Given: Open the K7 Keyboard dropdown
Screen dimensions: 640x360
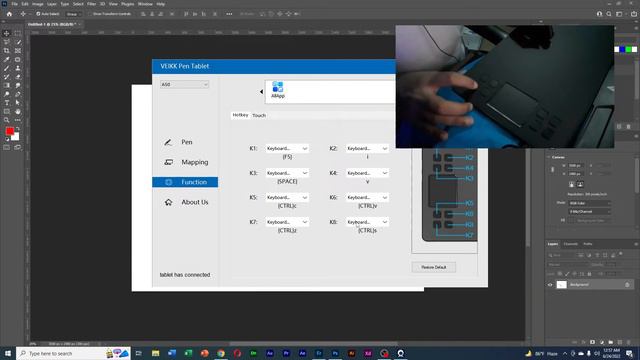Looking at the screenshot, I should [x=287, y=222].
